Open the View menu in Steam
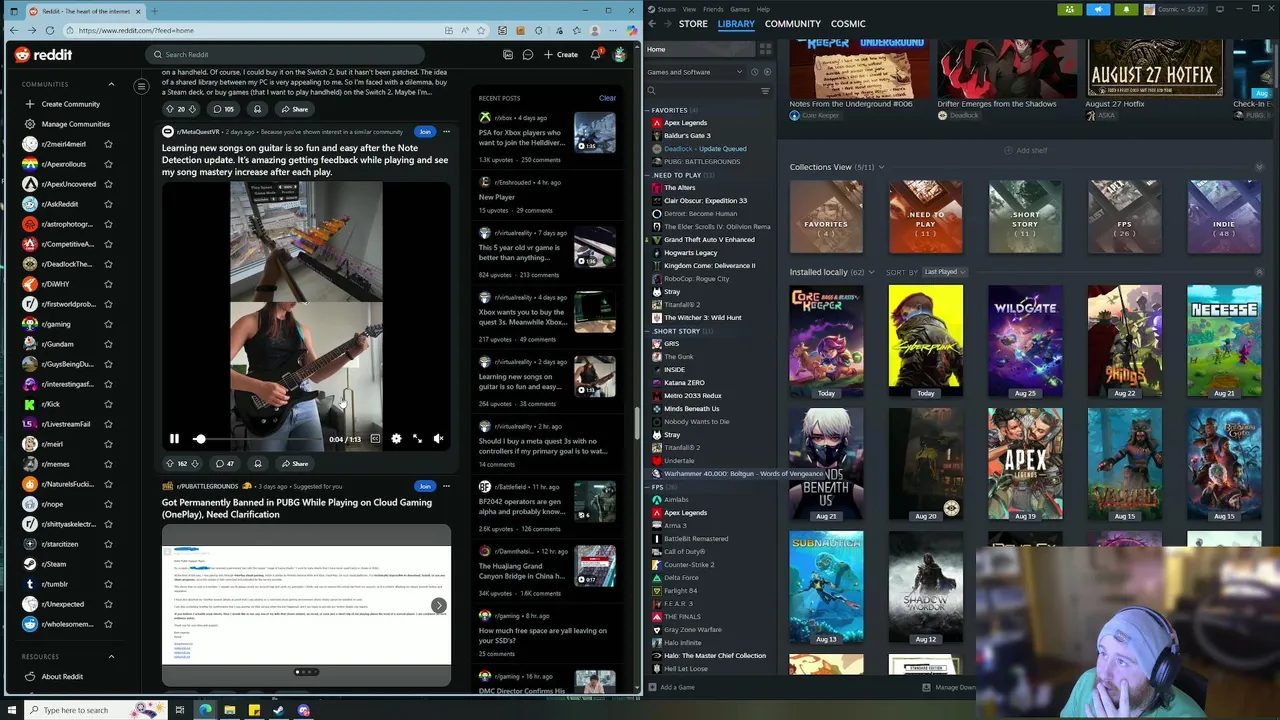Screen dimensions: 1280x720 tap(689, 9)
